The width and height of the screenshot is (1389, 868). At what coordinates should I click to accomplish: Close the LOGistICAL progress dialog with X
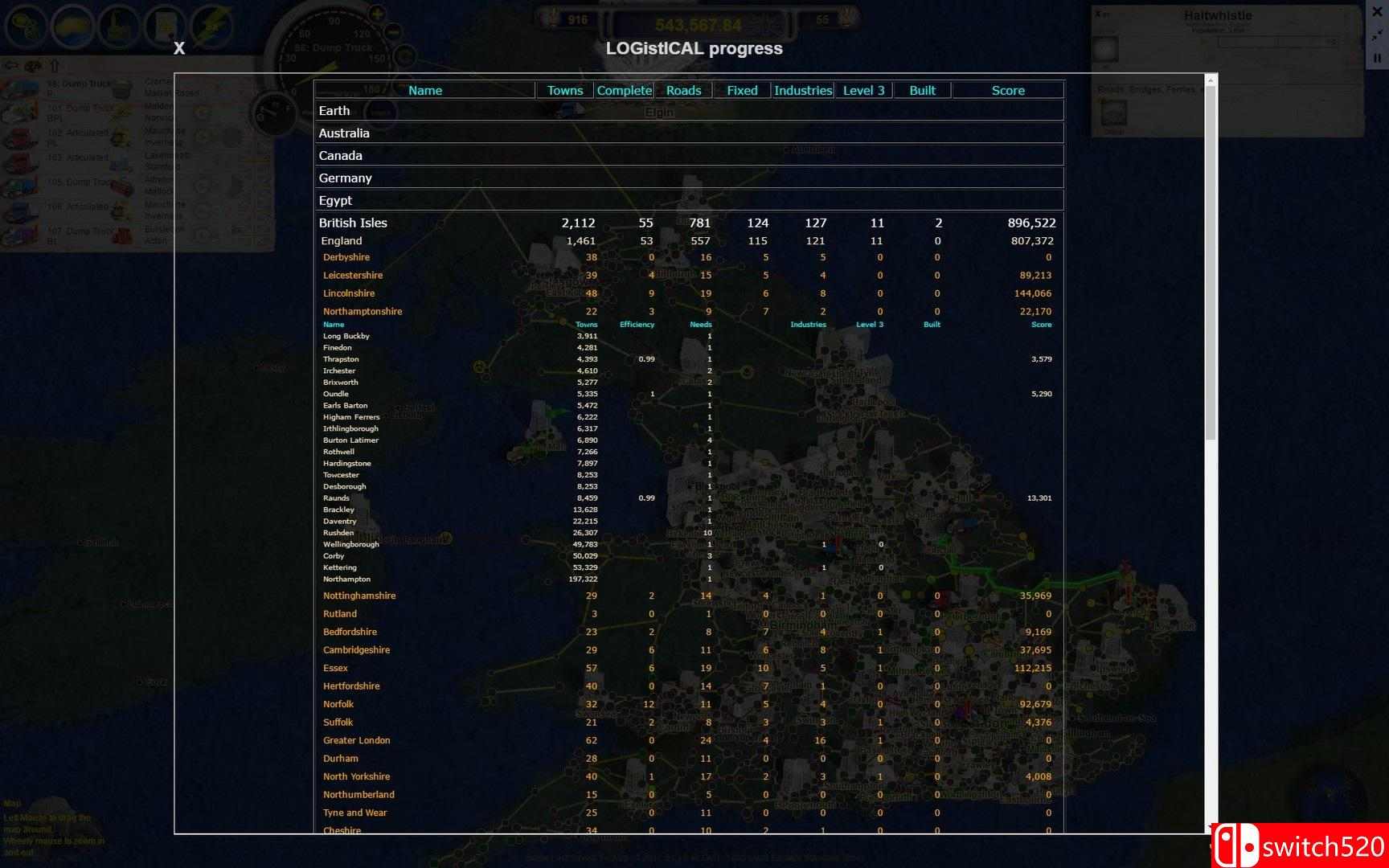(179, 49)
